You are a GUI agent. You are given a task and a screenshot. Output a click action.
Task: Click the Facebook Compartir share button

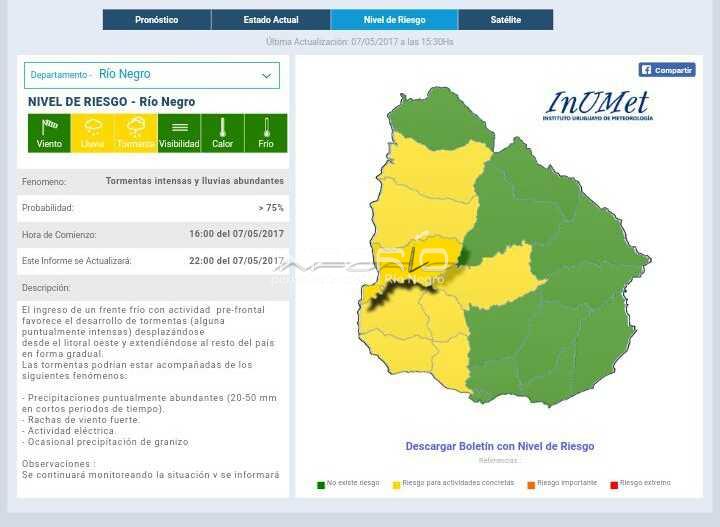click(667, 70)
